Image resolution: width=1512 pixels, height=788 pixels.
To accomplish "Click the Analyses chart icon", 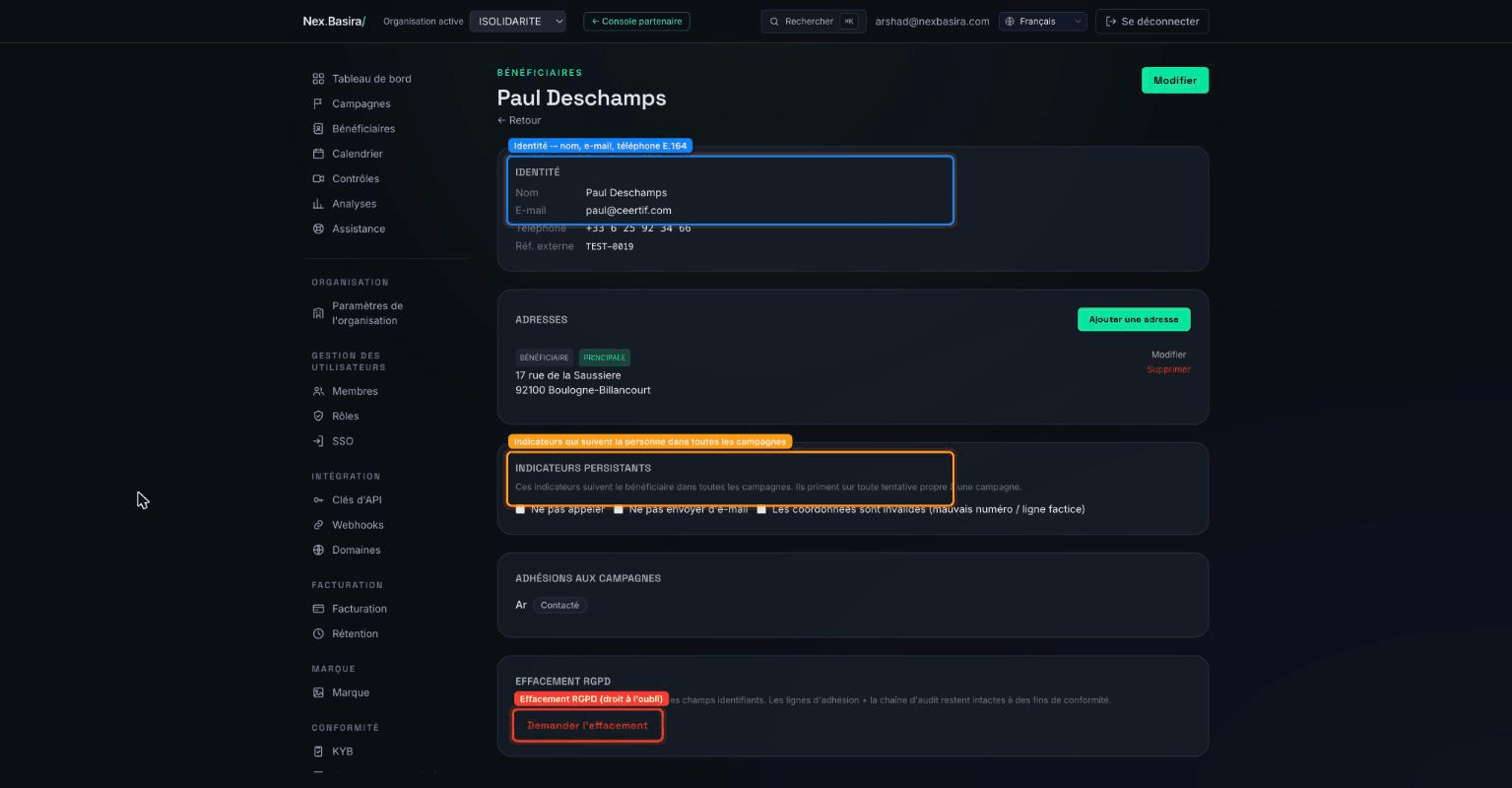I will (x=318, y=204).
